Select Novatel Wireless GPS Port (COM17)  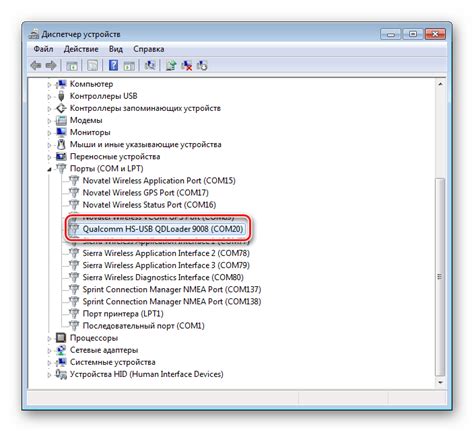tap(146, 193)
